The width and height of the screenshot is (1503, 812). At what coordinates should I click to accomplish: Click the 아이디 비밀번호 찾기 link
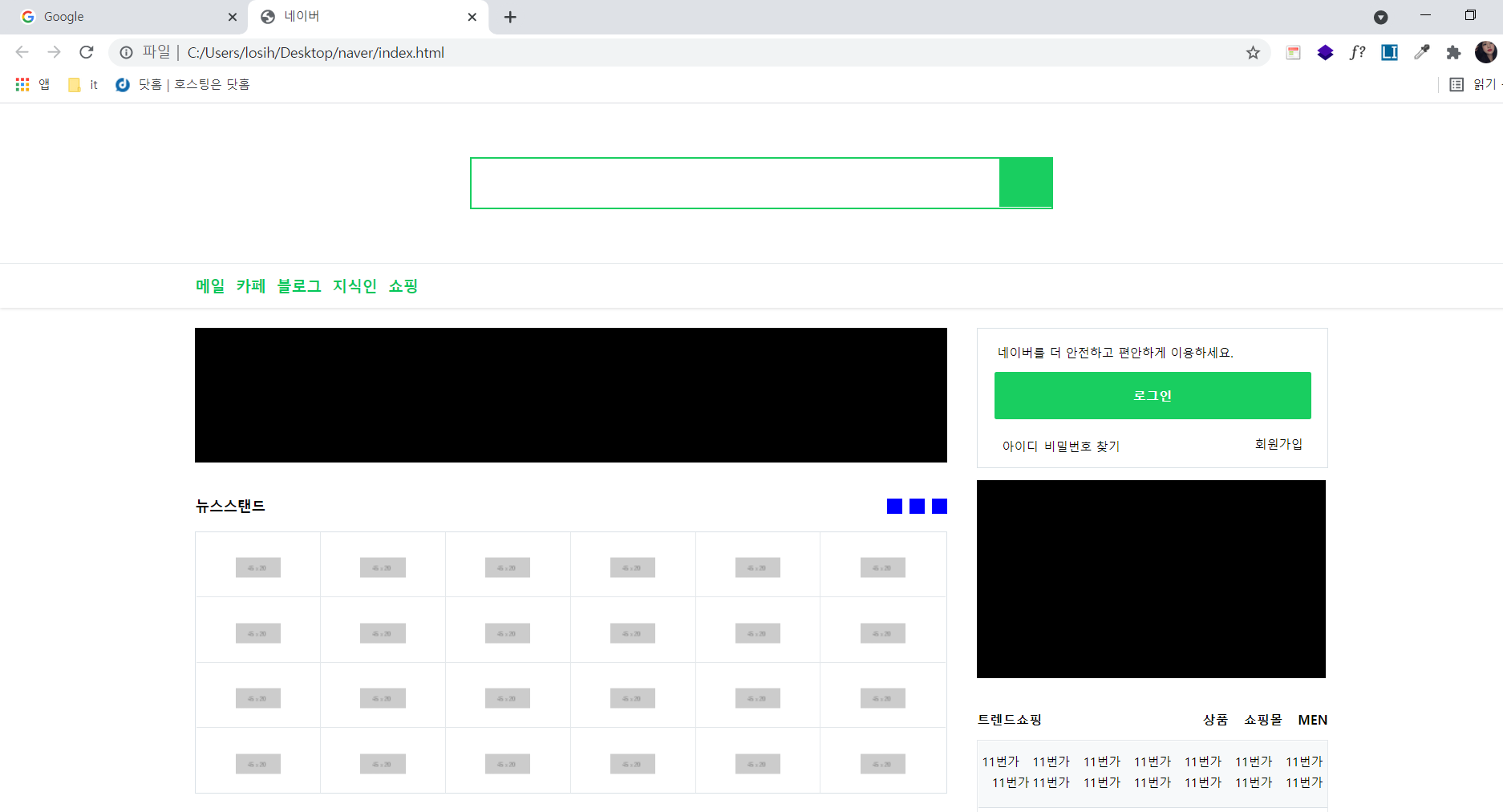1061,446
